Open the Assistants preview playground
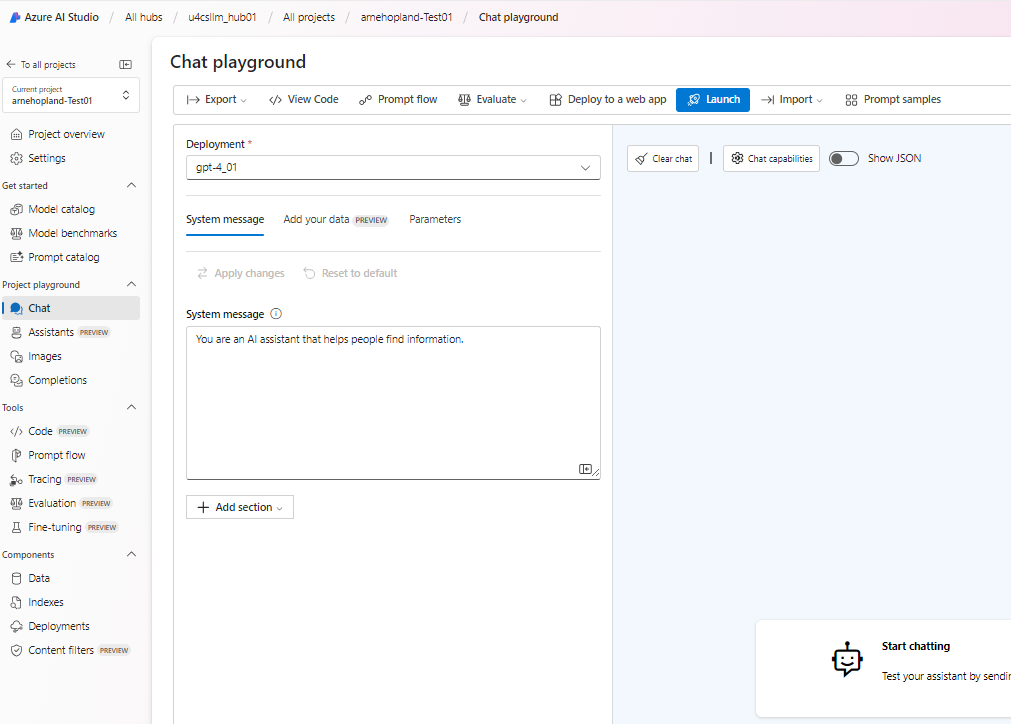1011x724 pixels. point(60,332)
